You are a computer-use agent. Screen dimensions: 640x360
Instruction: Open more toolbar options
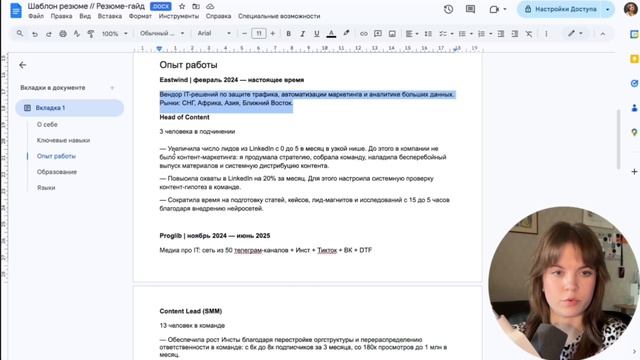coord(546,33)
